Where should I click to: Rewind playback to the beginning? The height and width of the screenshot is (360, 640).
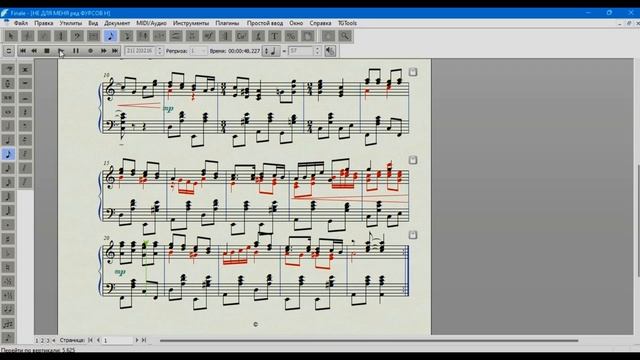[23, 51]
